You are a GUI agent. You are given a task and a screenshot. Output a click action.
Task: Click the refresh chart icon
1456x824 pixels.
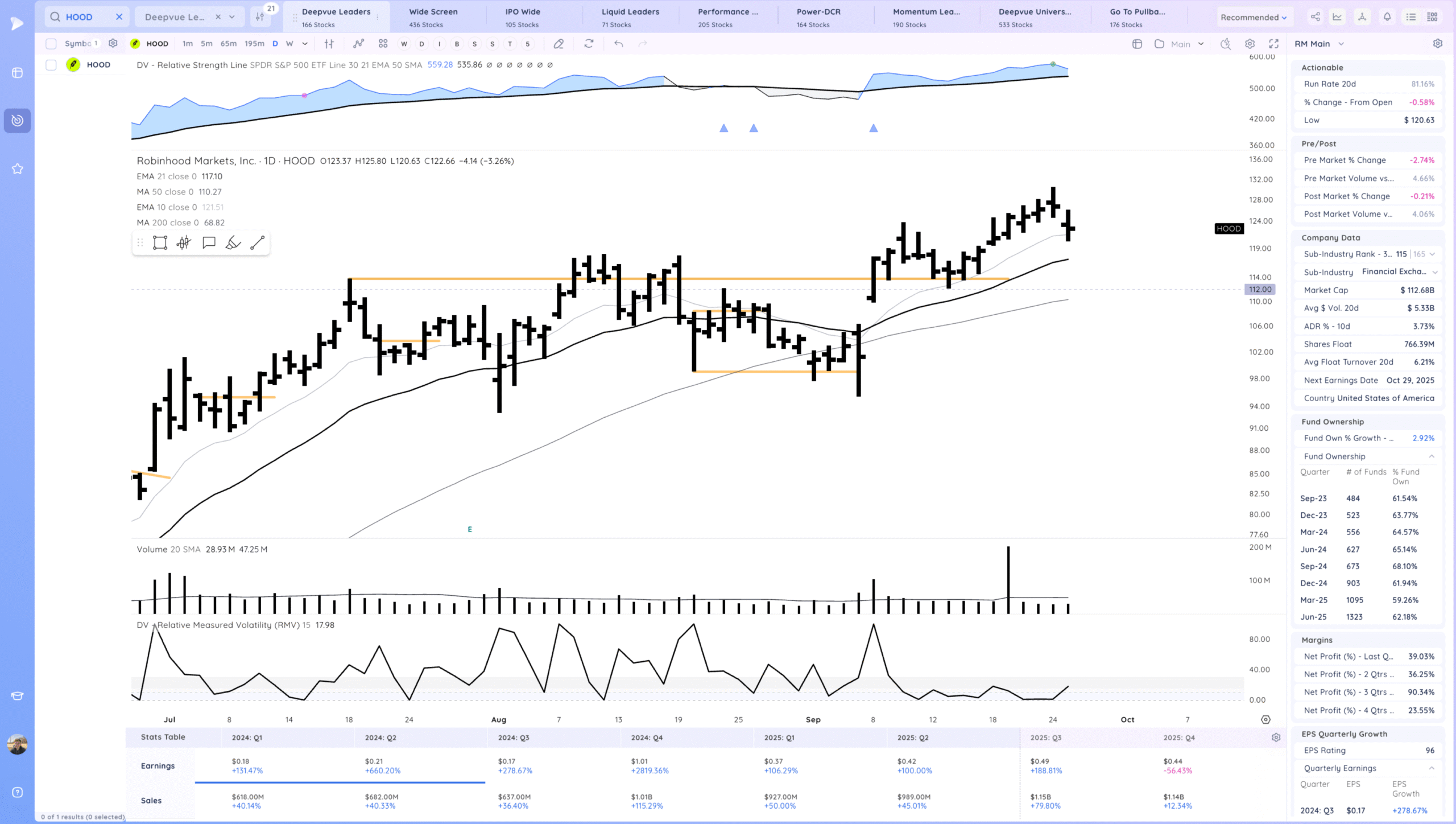[589, 44]
